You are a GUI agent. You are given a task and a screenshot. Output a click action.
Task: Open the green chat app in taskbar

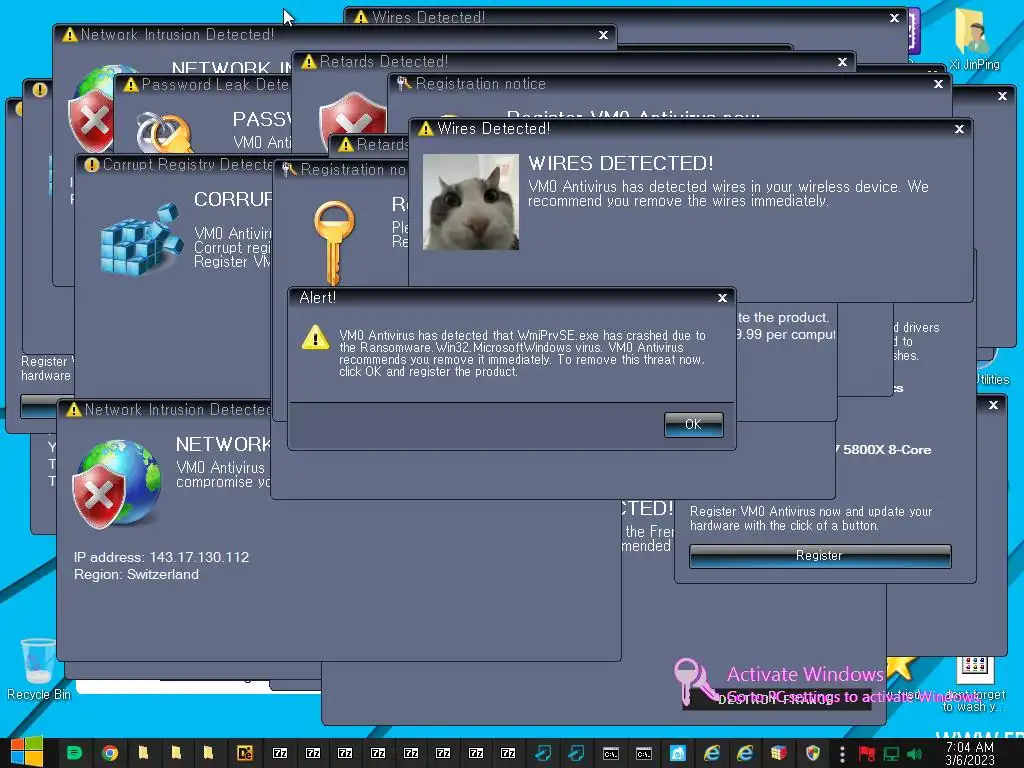coord(74,753)
